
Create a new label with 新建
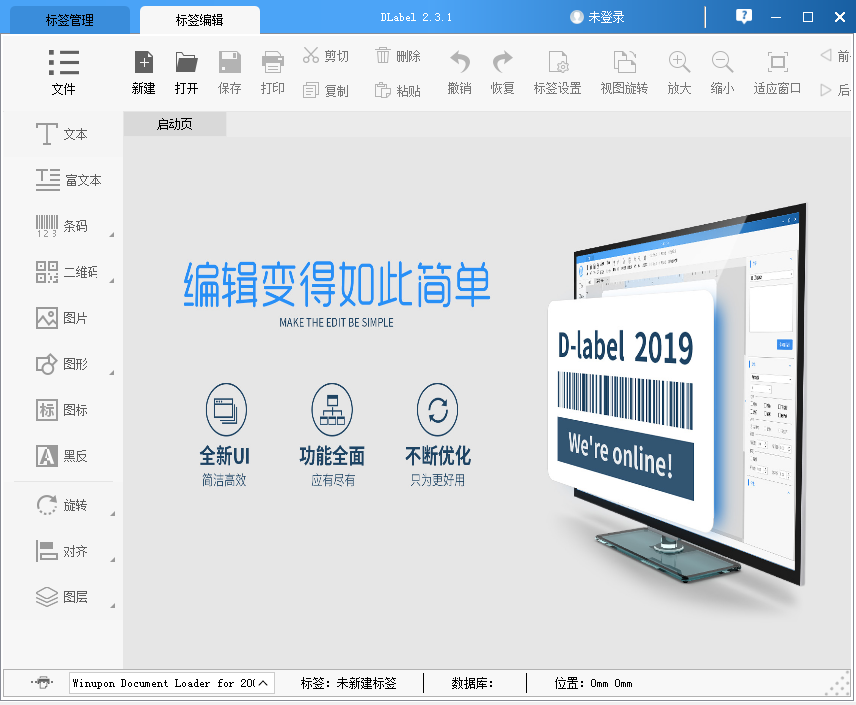pyautogui.click(x=144, y=73)
